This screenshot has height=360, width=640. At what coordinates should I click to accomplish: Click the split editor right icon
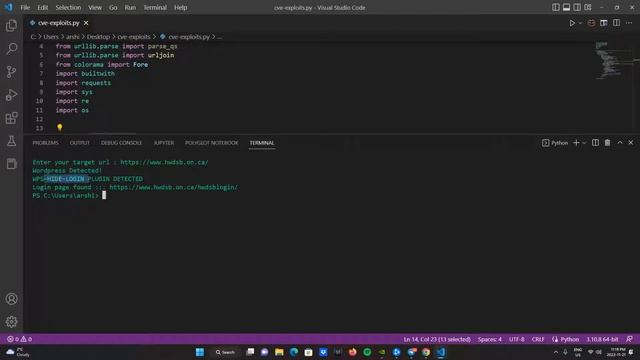[616, 23]
